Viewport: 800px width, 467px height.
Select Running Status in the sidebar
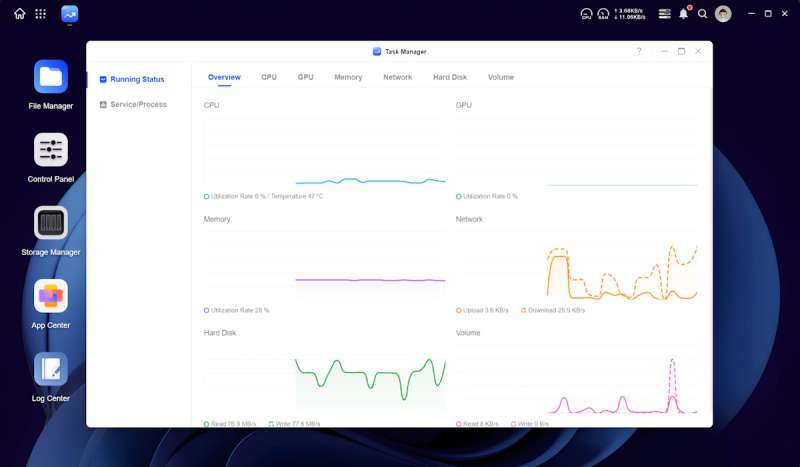[138, 79]
